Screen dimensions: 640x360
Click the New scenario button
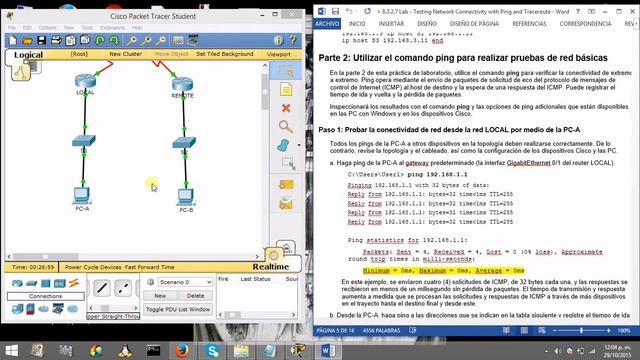(x=160, y=296)
